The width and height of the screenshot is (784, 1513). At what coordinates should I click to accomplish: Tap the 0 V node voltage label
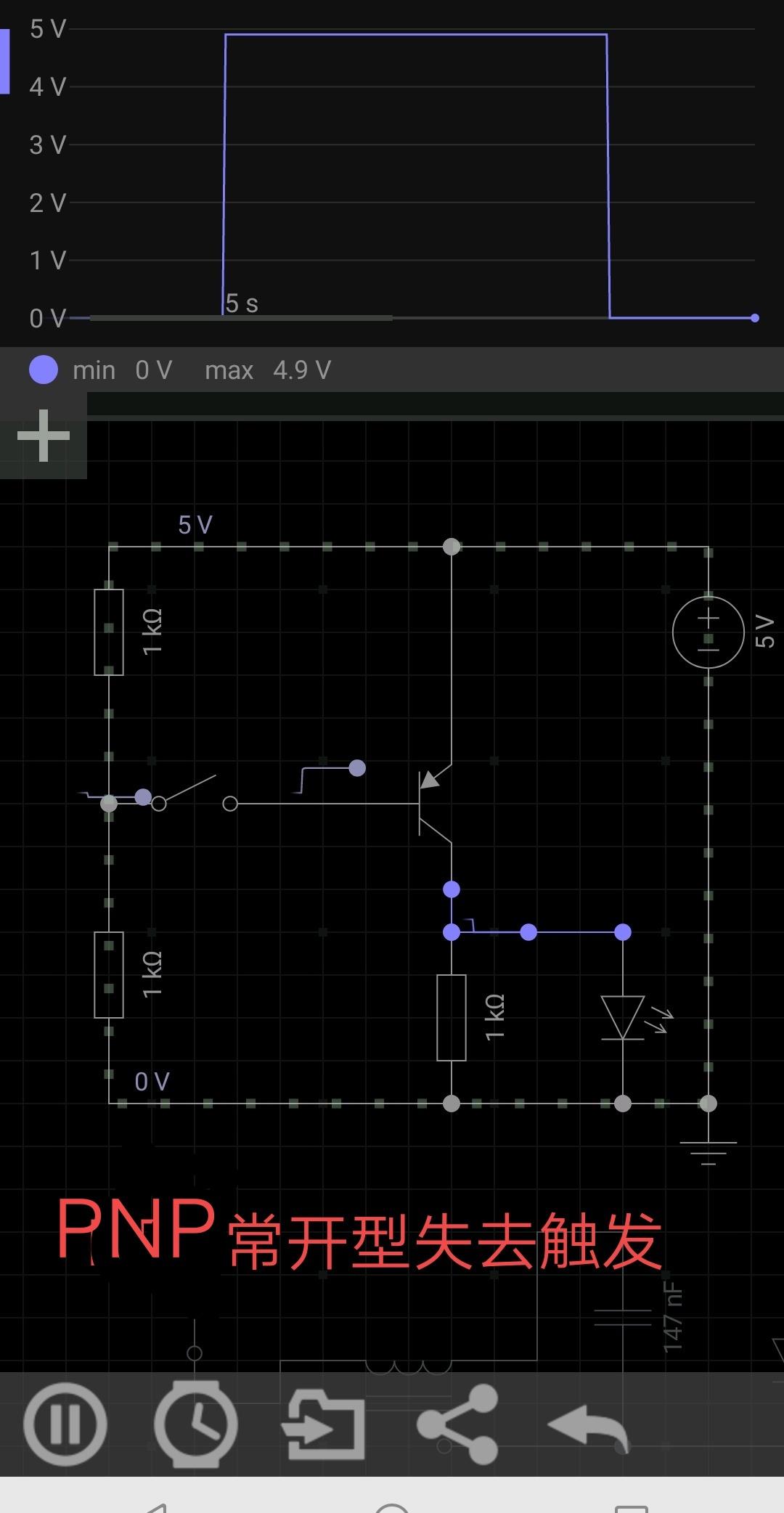click(152, 1082)
